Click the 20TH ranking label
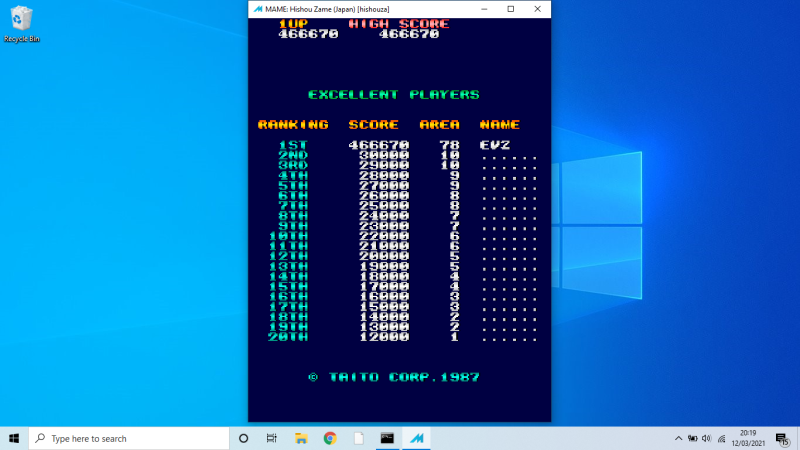The image size is (800, 450). (x=288, y=337)
